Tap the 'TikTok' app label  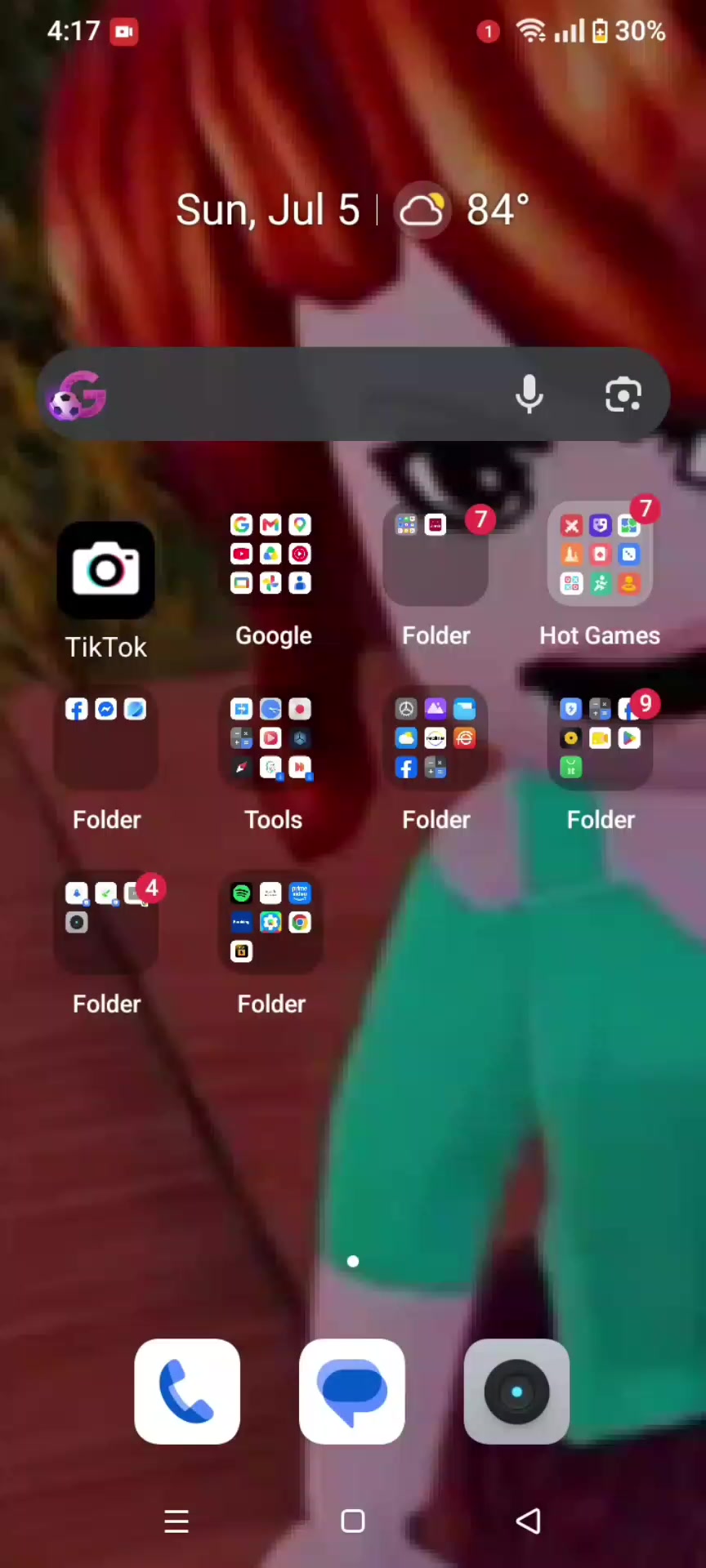coord(106,647)
